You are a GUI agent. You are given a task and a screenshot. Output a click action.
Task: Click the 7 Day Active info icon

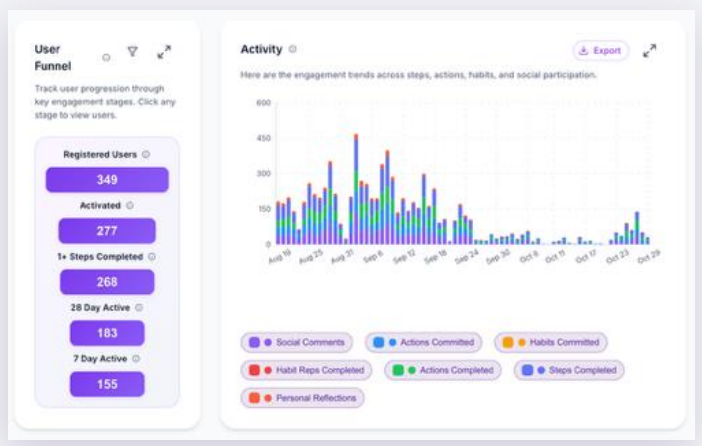click(136, 359)
